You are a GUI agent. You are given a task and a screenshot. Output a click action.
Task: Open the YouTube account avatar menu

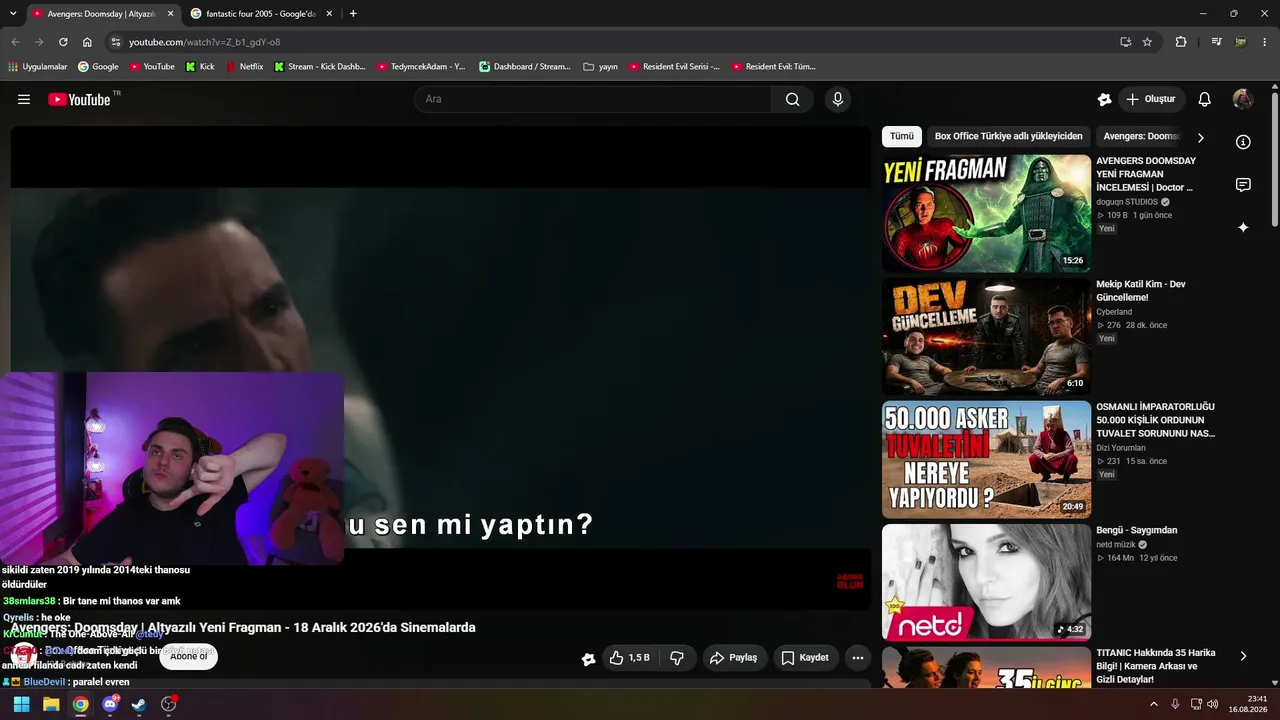1243,99
